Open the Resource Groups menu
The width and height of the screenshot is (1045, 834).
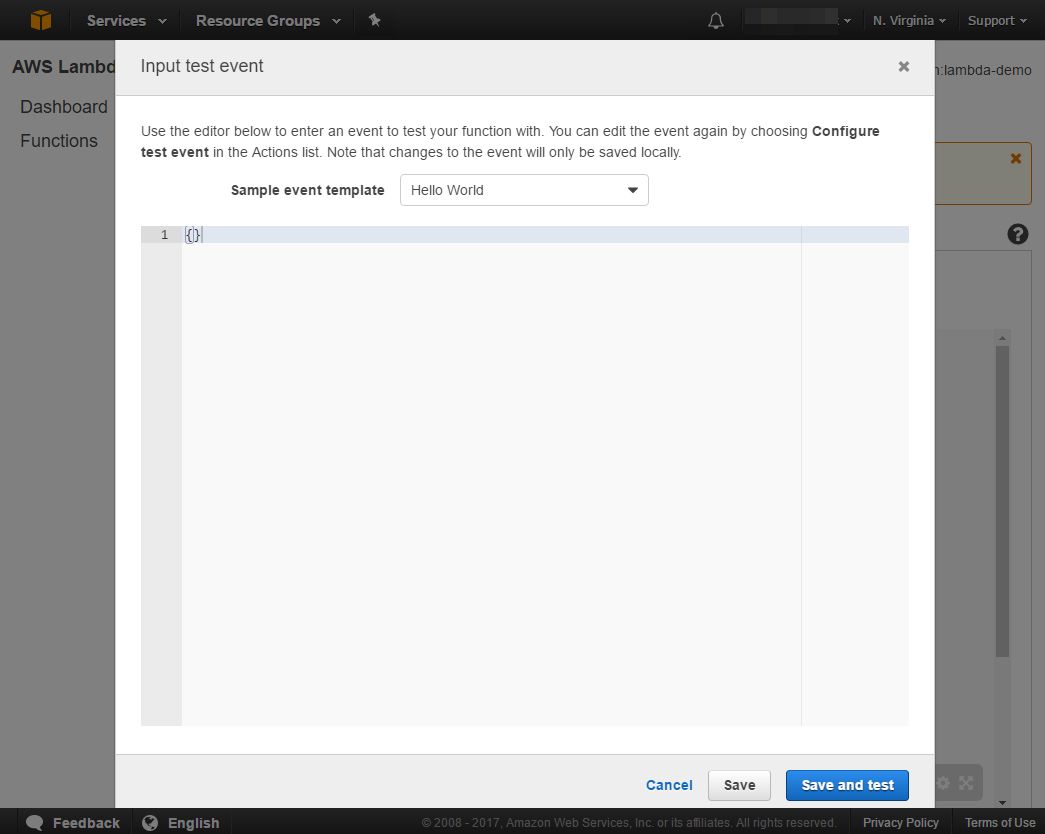click(x=268, y=21)
